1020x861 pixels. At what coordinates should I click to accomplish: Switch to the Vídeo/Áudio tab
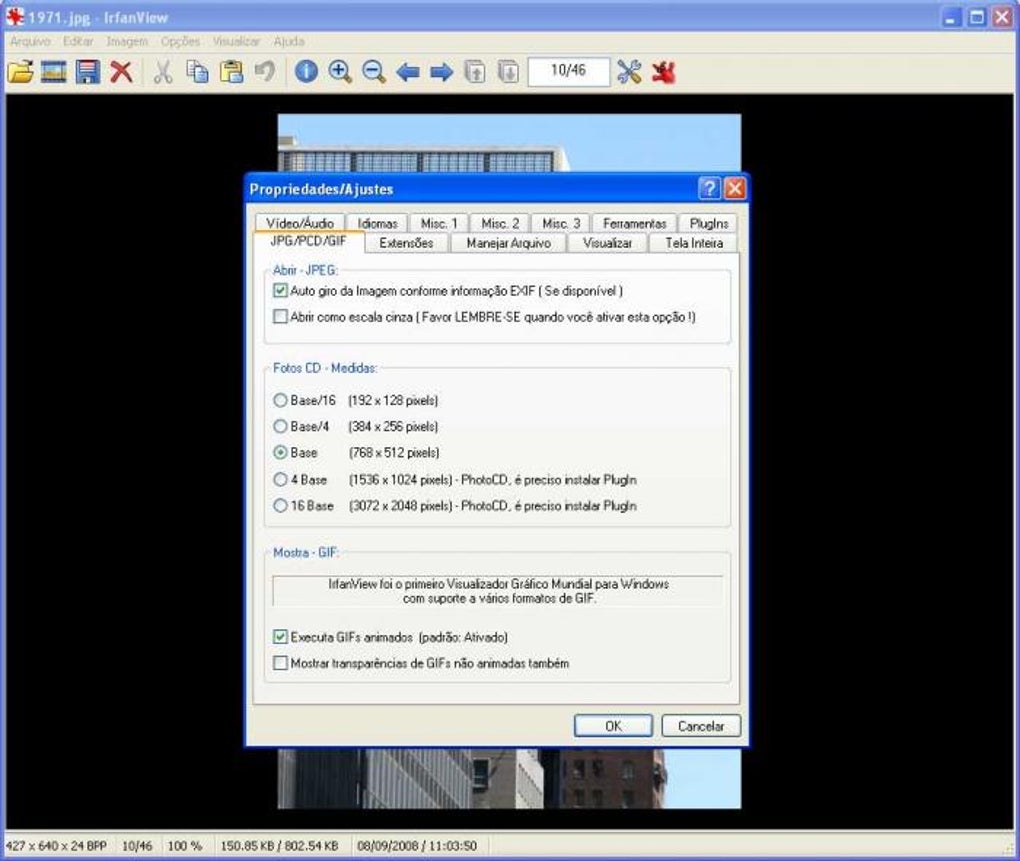click(300, 223)
